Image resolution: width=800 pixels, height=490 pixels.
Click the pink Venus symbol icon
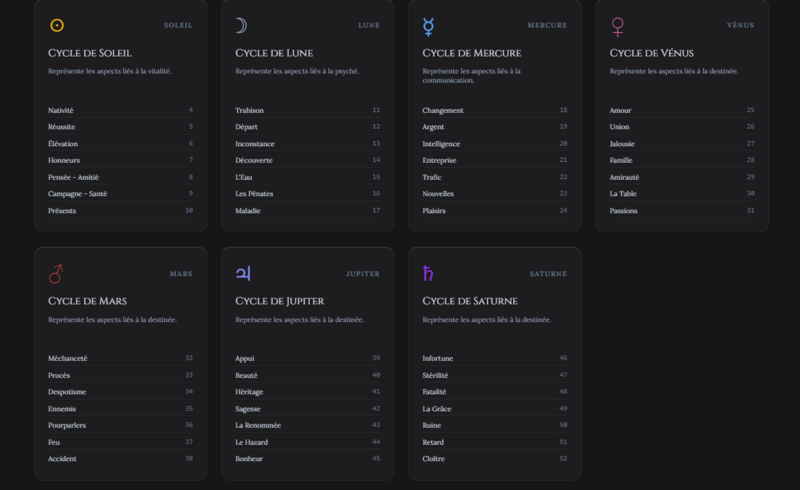[617, 26]
